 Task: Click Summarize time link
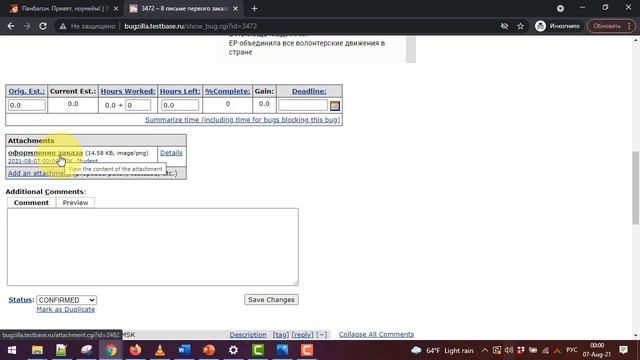click(242, 120)
